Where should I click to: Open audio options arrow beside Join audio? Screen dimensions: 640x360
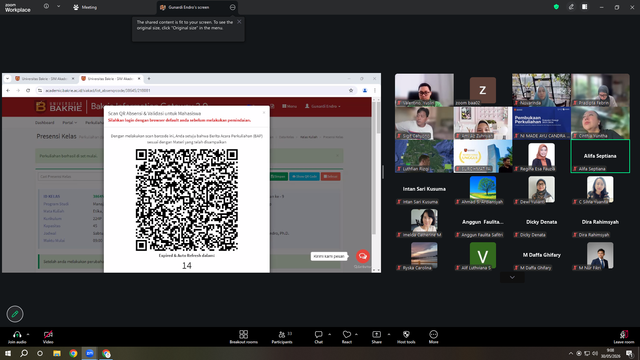[28, 334]
